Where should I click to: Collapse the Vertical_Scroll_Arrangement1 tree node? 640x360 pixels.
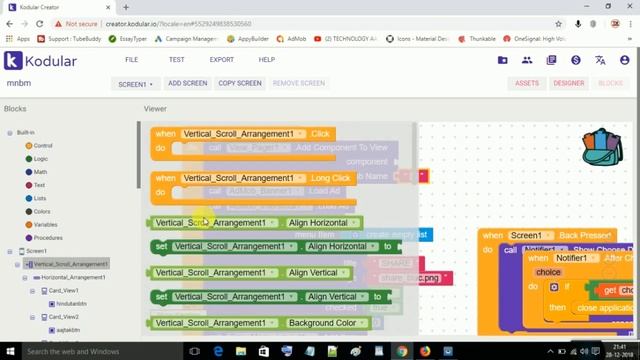coord(17,264)
